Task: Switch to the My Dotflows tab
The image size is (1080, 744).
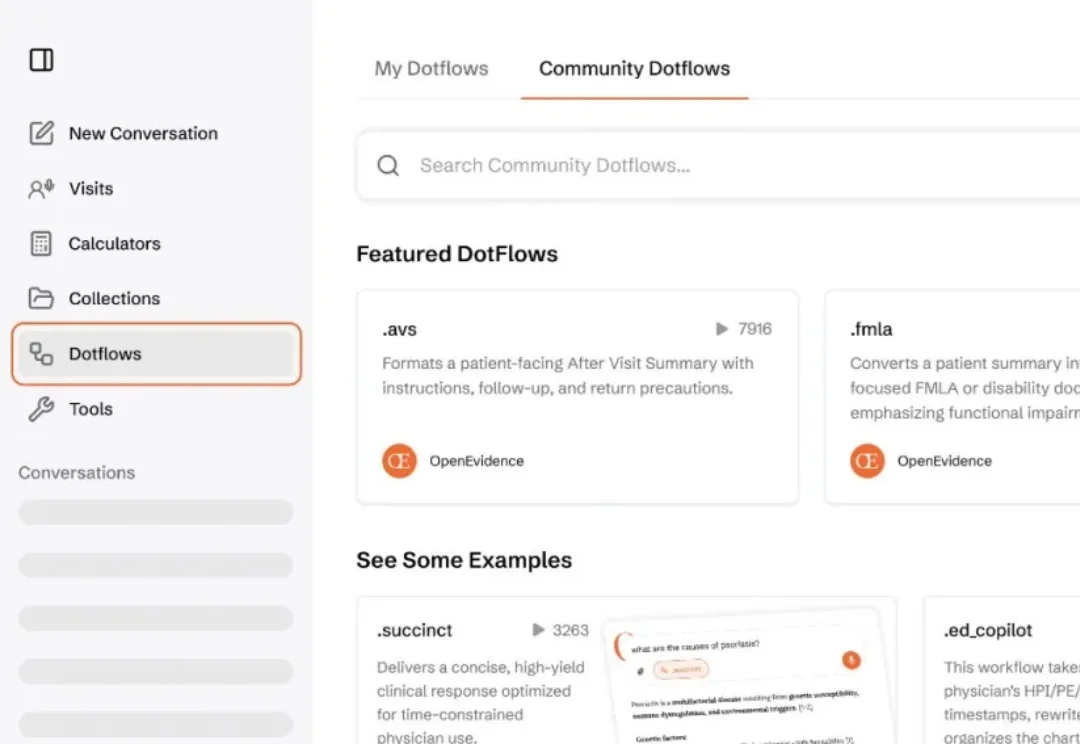Action: tap(431, 69)
